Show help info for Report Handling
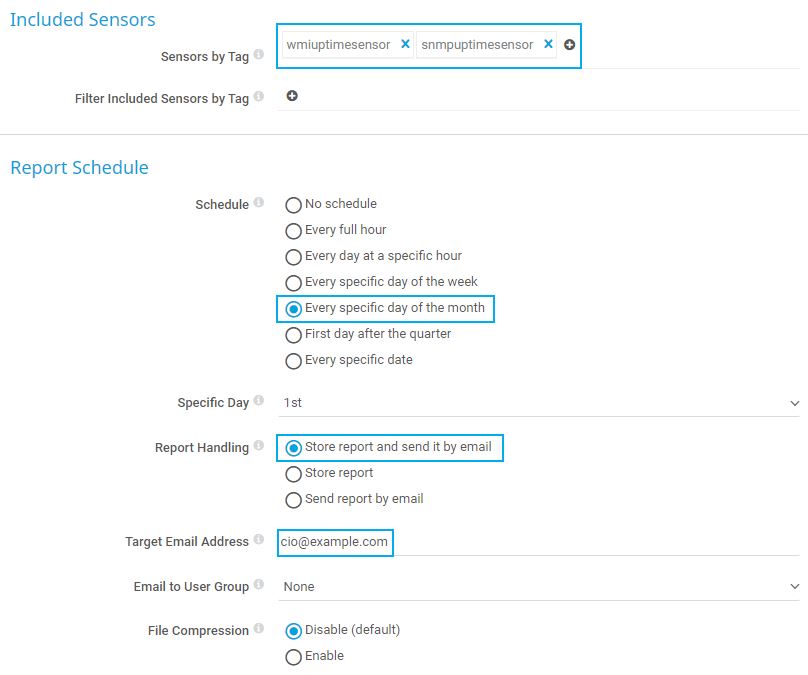Image resolution: width=808 pixels, height=675 pixels. coord(259,446)
